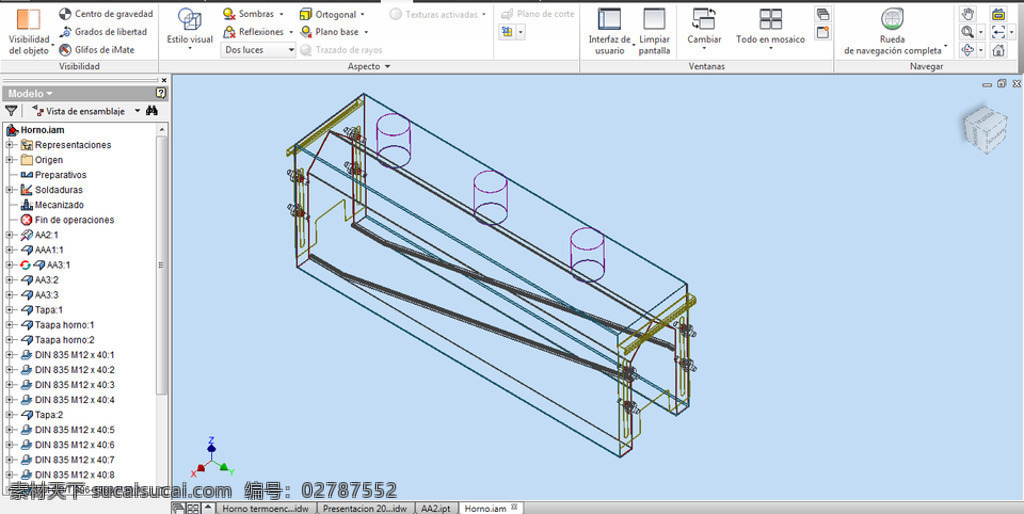Select DIN 835 M12 x 40:5 fastener
1024x514 pixels.
tap(67, 430)
